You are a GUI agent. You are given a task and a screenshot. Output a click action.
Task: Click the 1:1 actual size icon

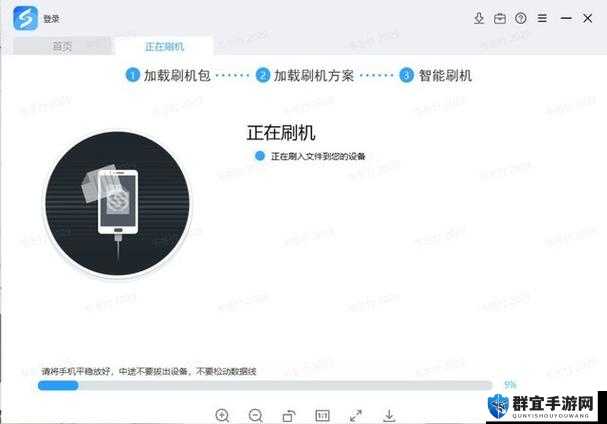click(x=322, y=416)
